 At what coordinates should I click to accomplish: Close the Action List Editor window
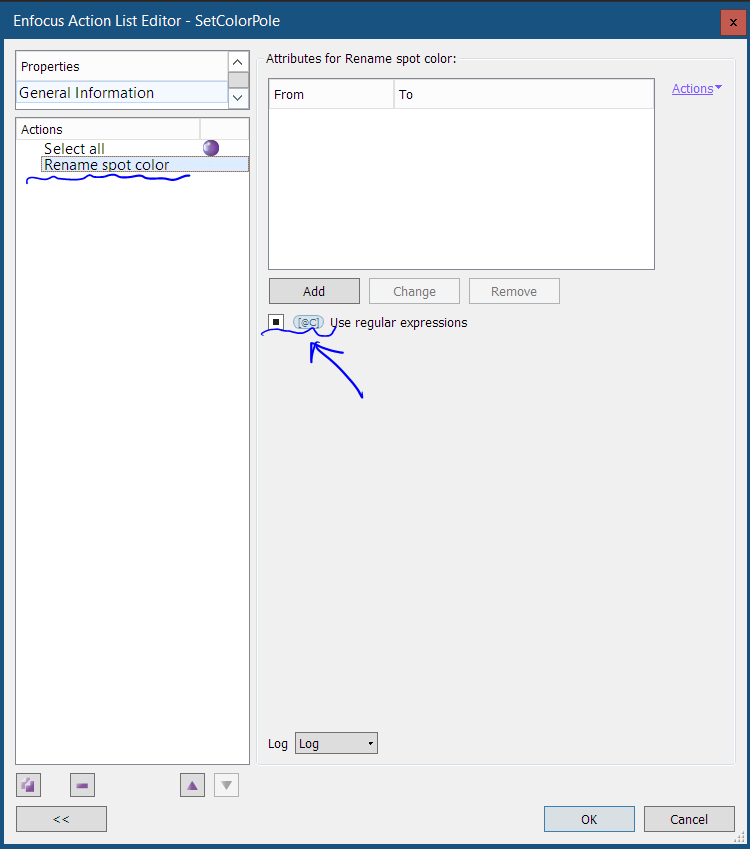pos(733,22)
